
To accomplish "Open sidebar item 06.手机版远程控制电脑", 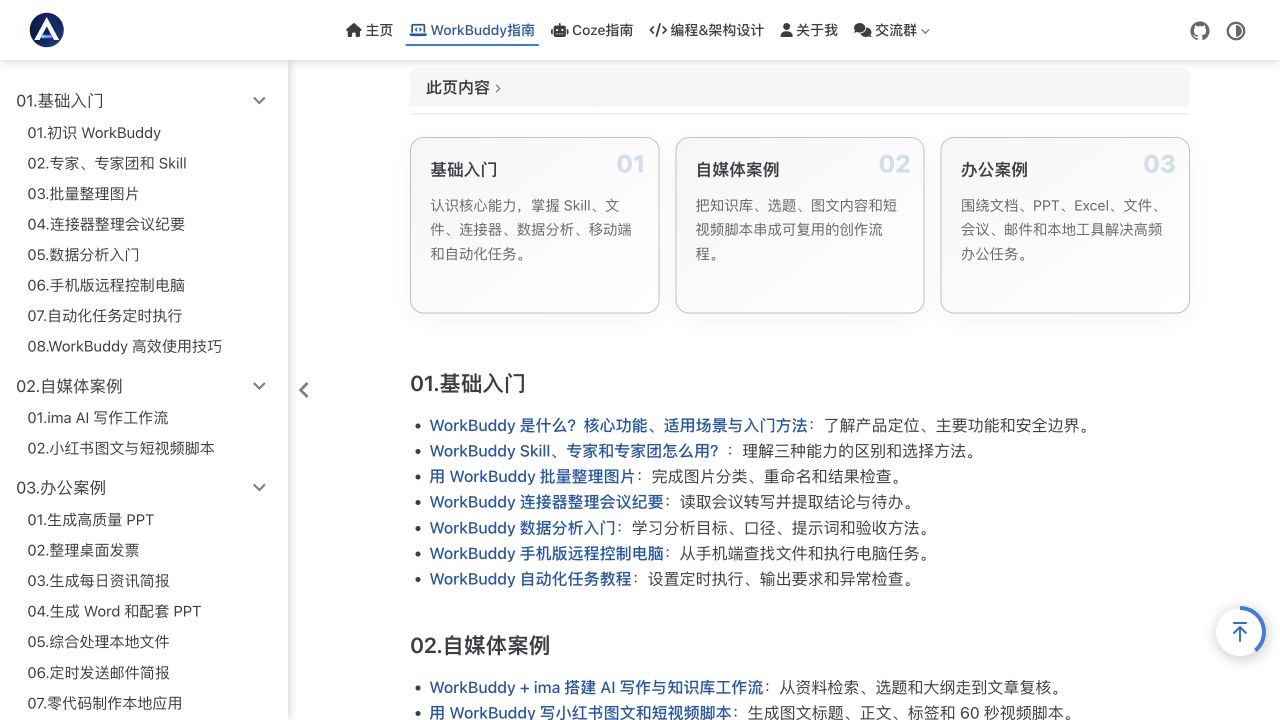I will point(106,285).
